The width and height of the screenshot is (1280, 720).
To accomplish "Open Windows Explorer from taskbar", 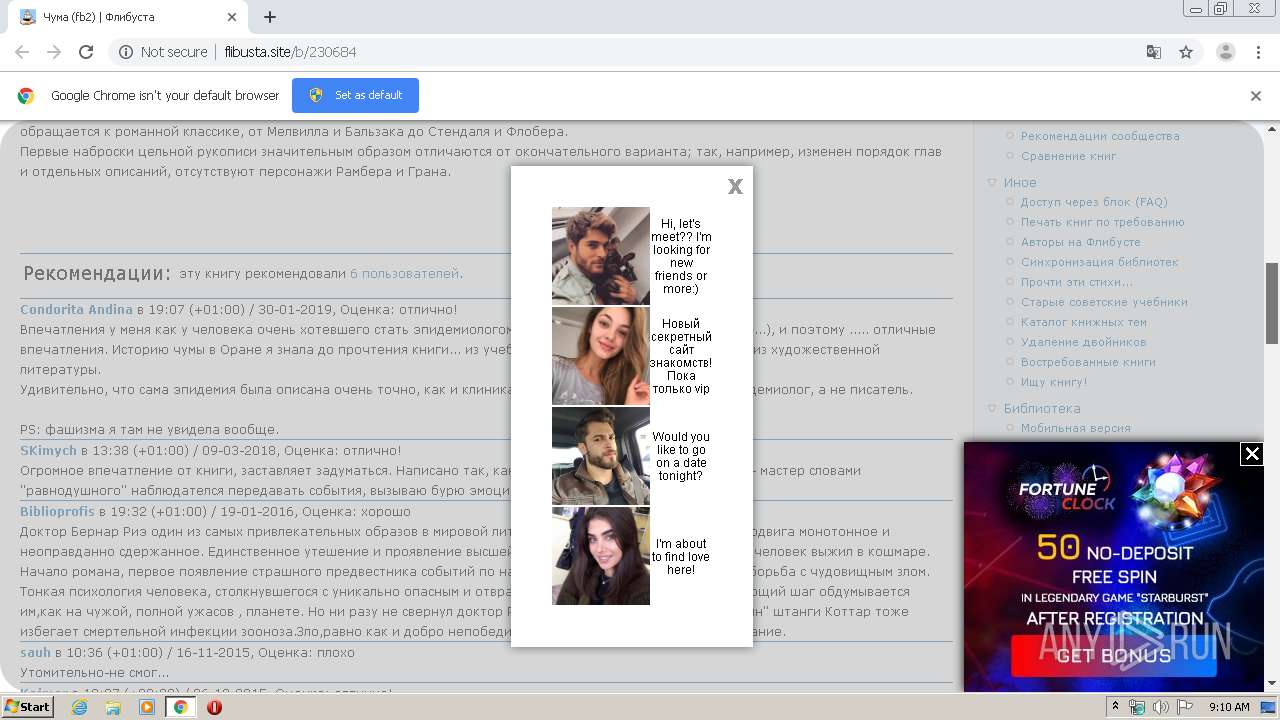I will pos(113,707).
